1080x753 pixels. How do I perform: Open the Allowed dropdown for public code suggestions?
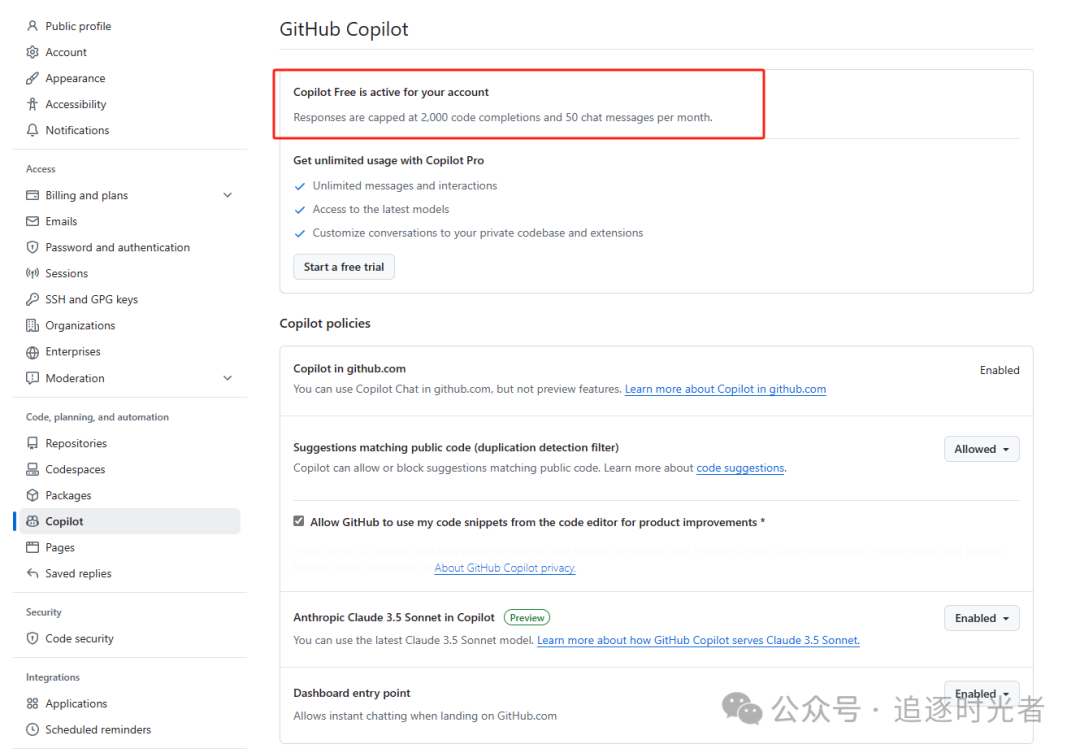pyautogui.click(x=981, y=448)
